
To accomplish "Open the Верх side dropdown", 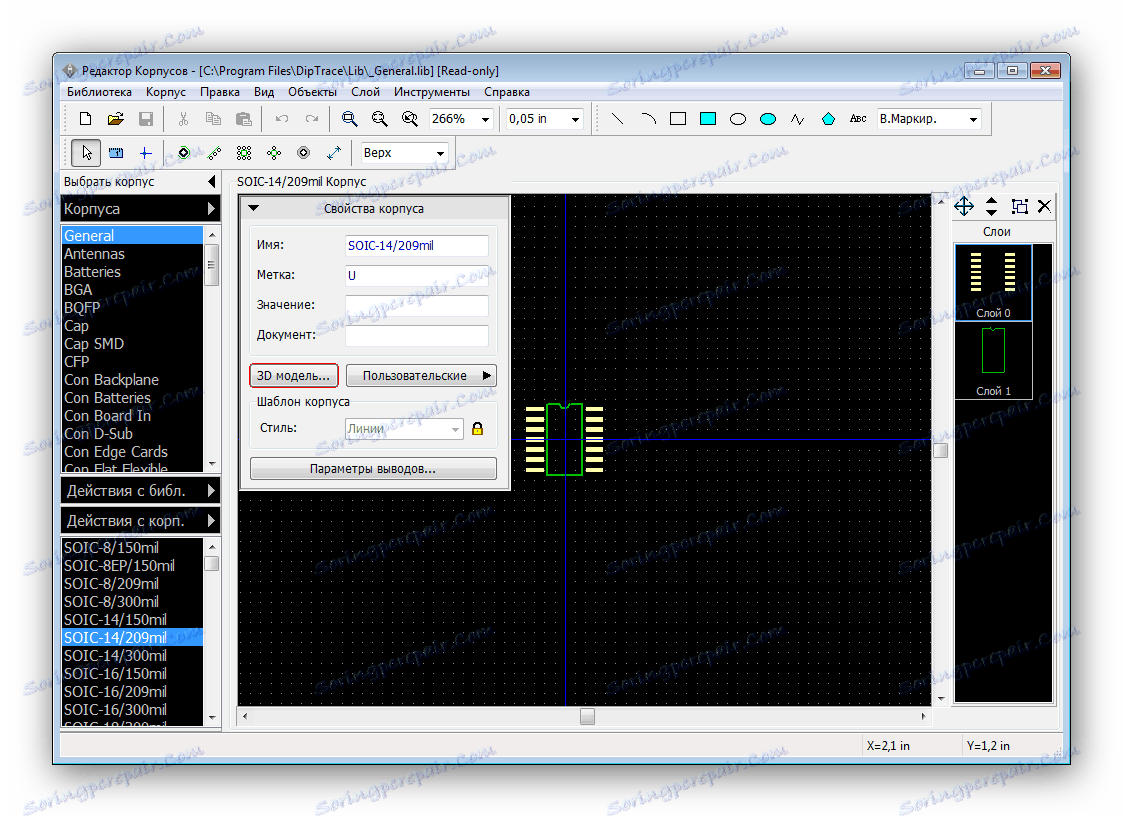I will [439, 153].
